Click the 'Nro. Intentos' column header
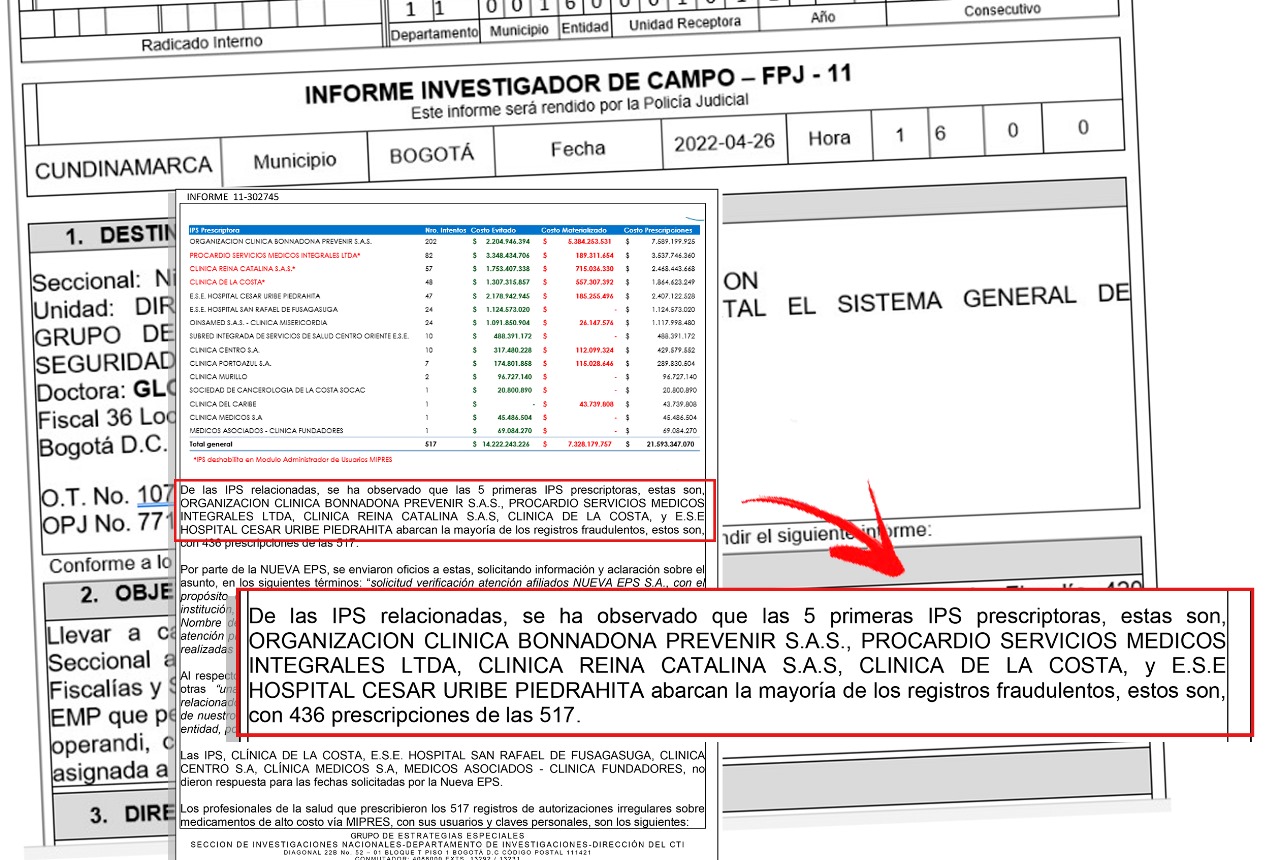The width and height of the screenshot is (1280, 860). [x=444, y=230]
